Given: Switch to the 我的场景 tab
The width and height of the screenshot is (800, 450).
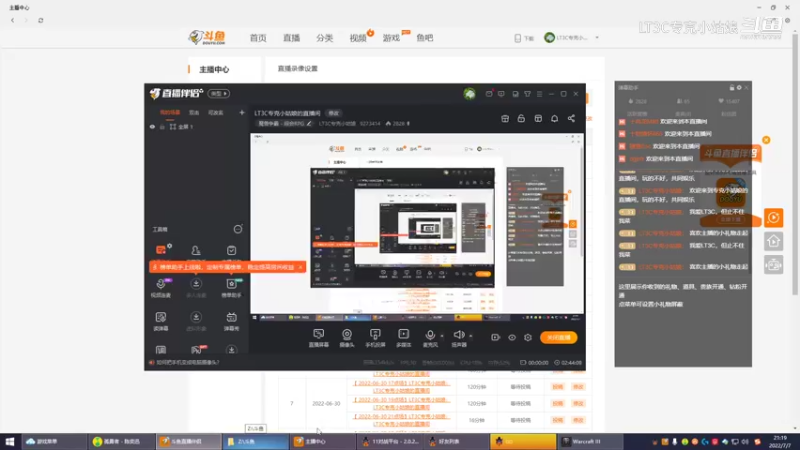Looking at the screenshot, I should coord(170,112).
